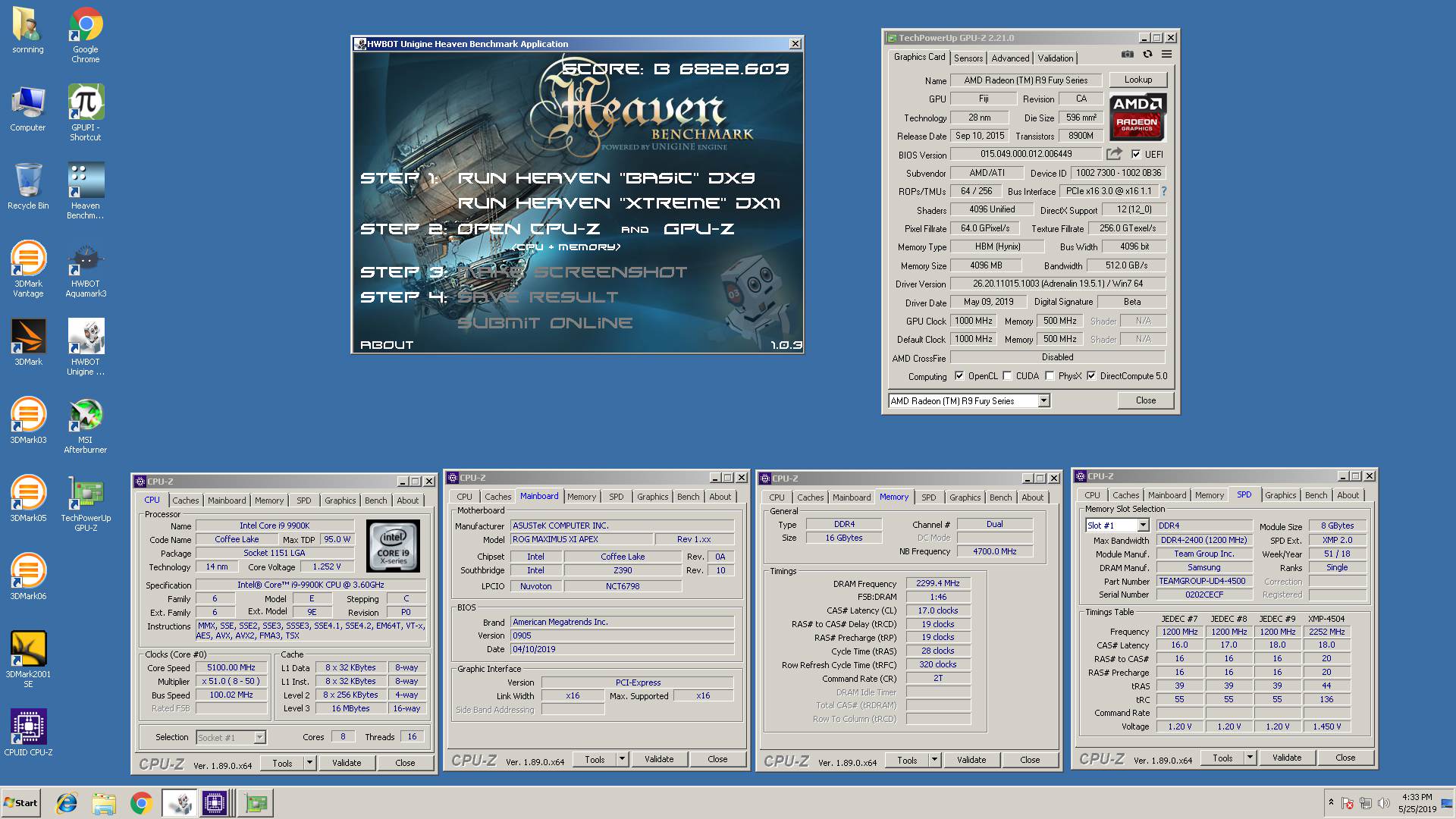
Task: Open 3DMark Vantage shortcut
Action: pyautogui.click(x=28, y=269)
